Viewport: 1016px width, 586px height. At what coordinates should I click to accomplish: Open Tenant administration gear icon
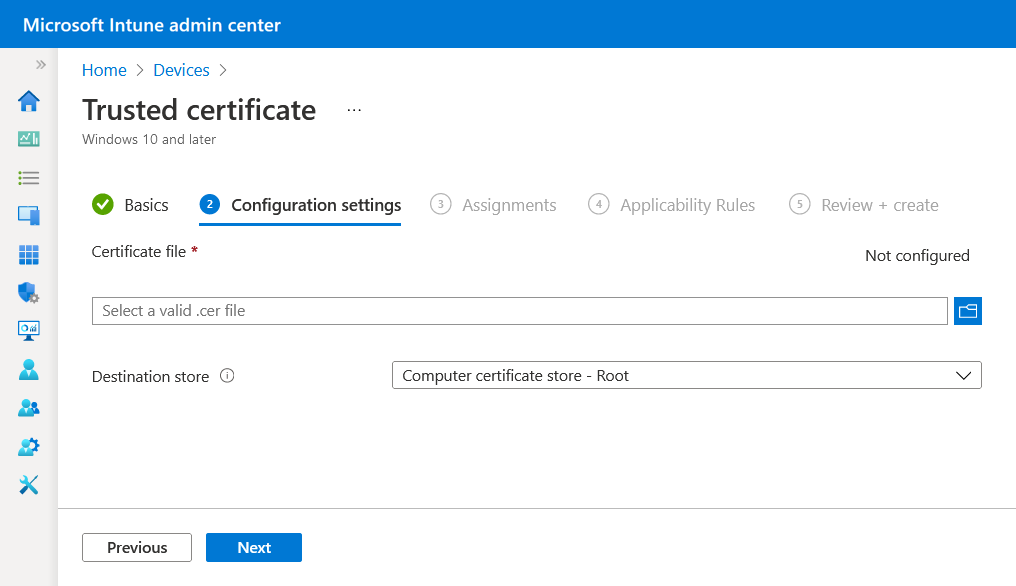29,447
